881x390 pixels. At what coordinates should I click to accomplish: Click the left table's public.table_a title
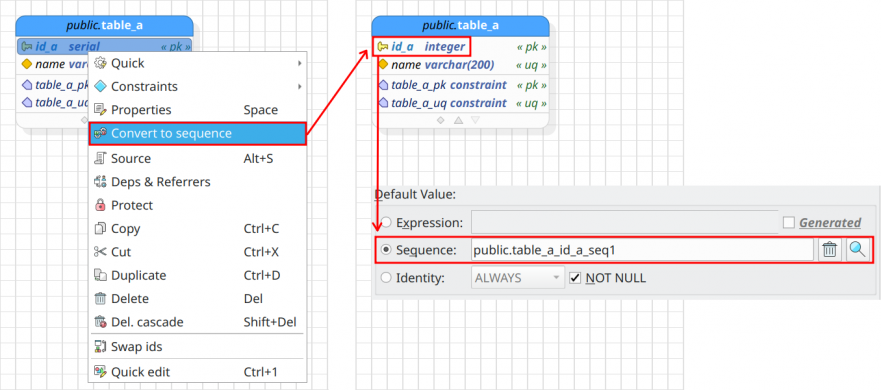point(105,25)
